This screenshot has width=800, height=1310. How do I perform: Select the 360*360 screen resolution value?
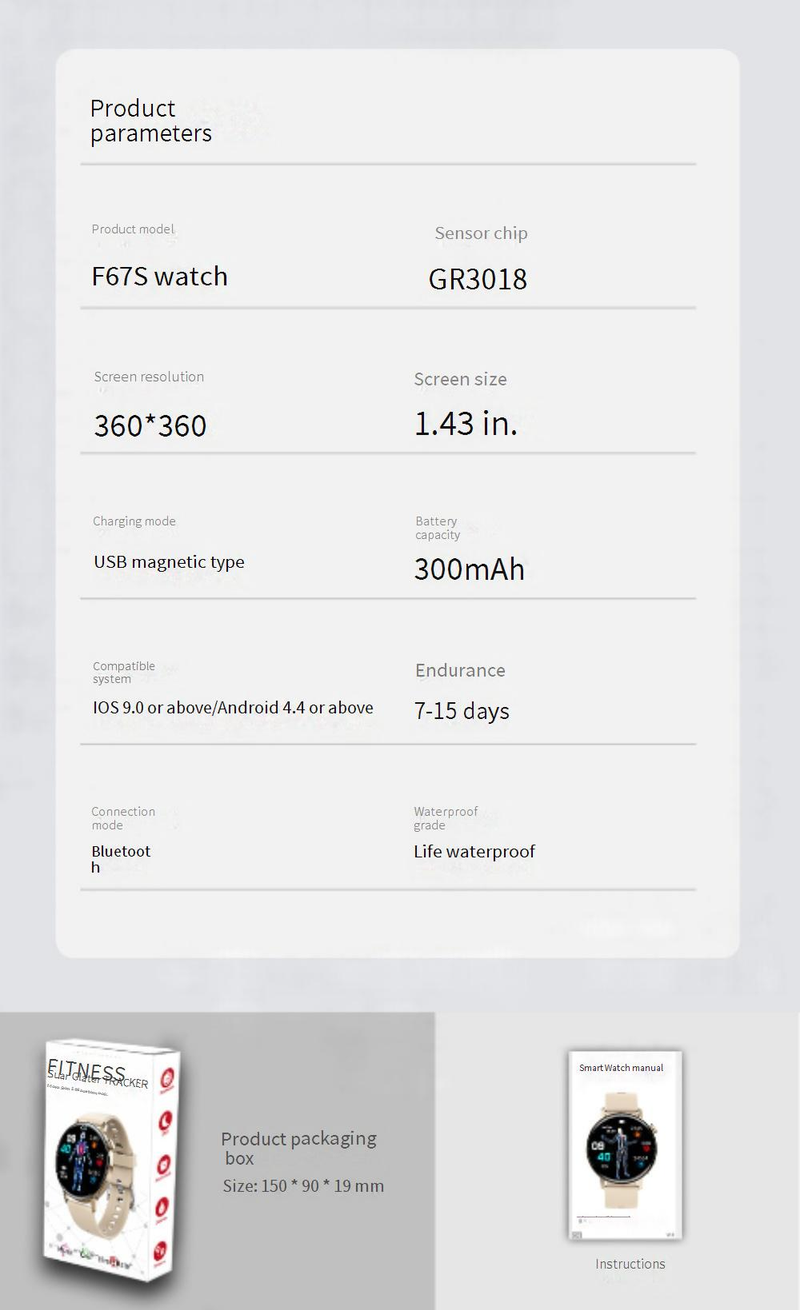[150, 426]
